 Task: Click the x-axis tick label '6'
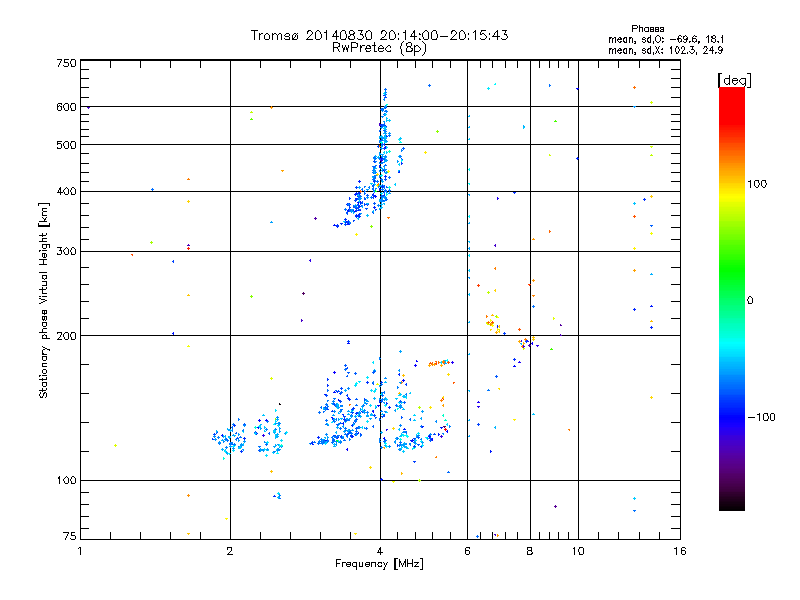coord(467,551)
